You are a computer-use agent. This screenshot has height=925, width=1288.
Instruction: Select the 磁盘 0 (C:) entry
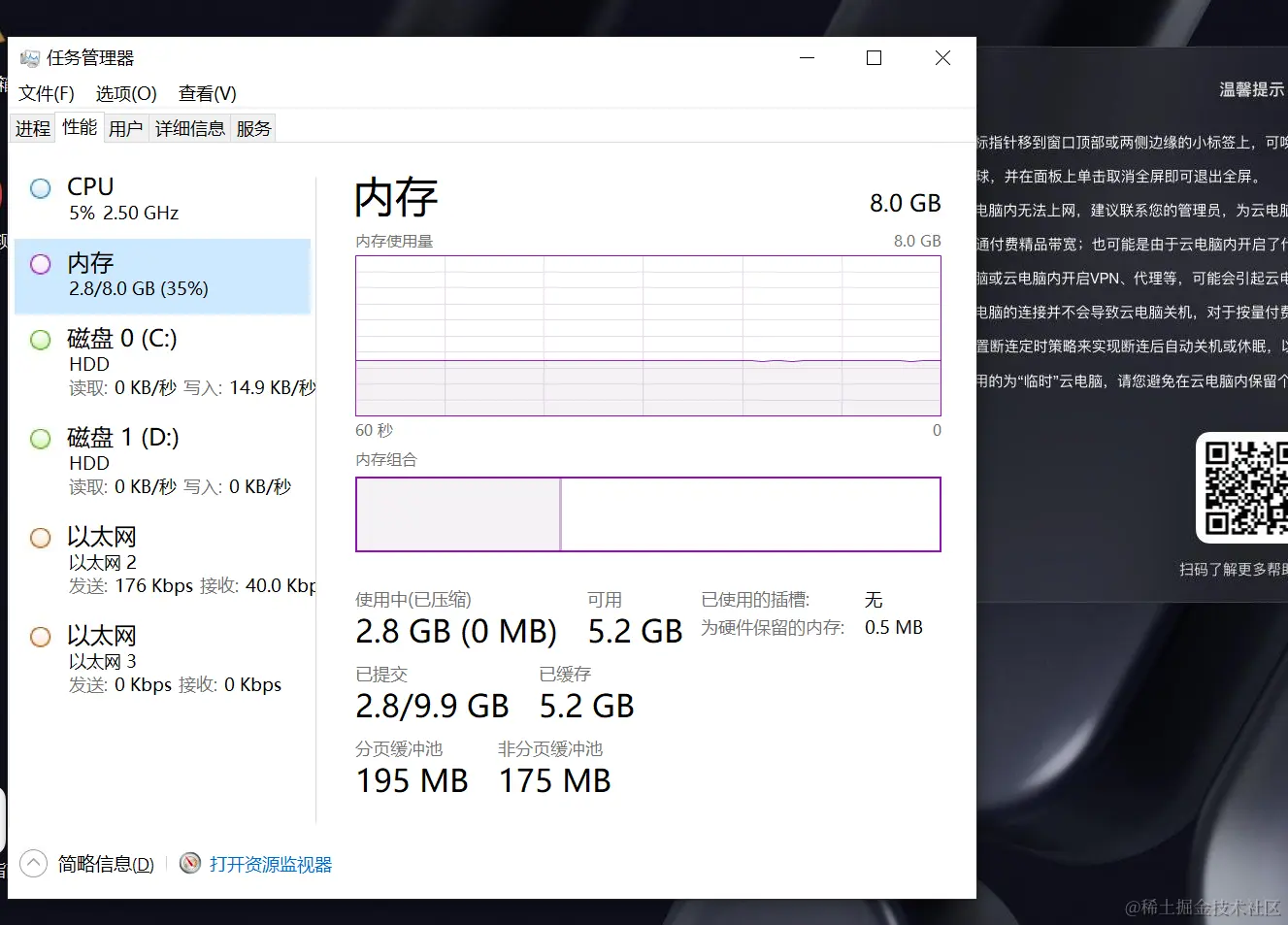click(163, 363)
